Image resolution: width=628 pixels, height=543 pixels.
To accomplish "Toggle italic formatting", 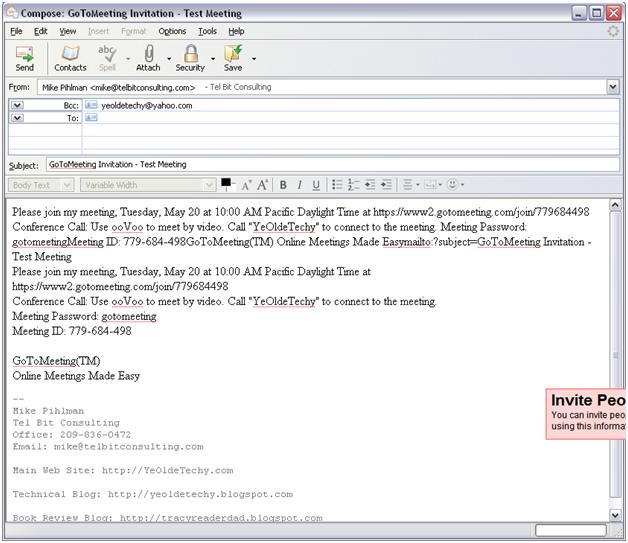I will pos(299,185).
